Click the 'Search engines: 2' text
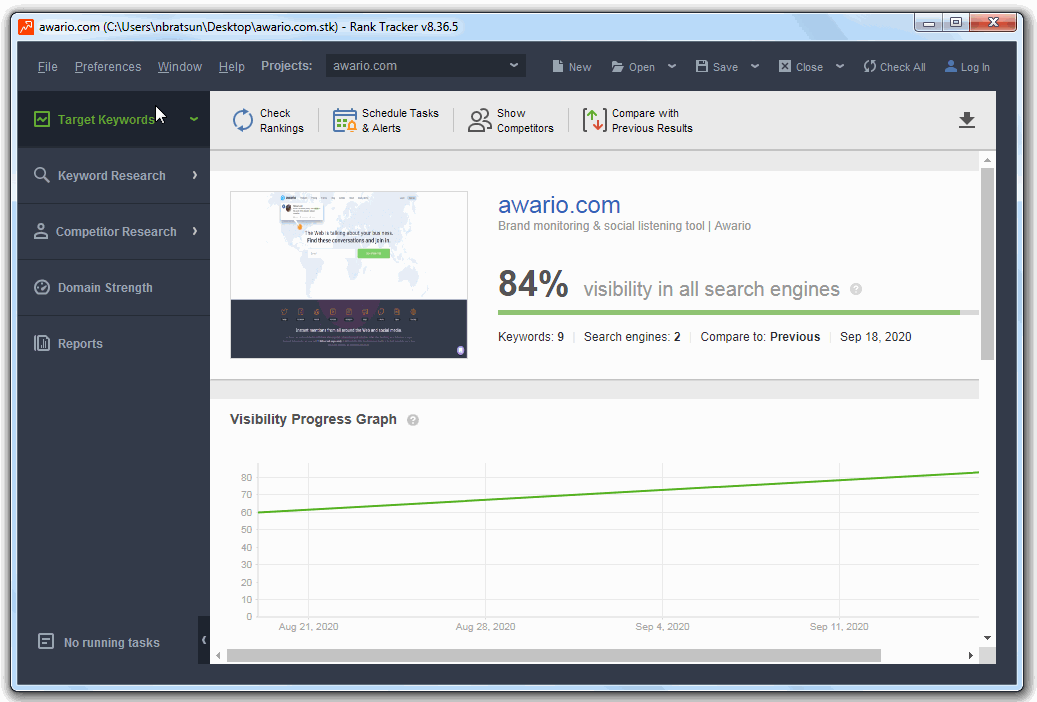Viewport: 1037px width, 702px height. tap(632, 337)
